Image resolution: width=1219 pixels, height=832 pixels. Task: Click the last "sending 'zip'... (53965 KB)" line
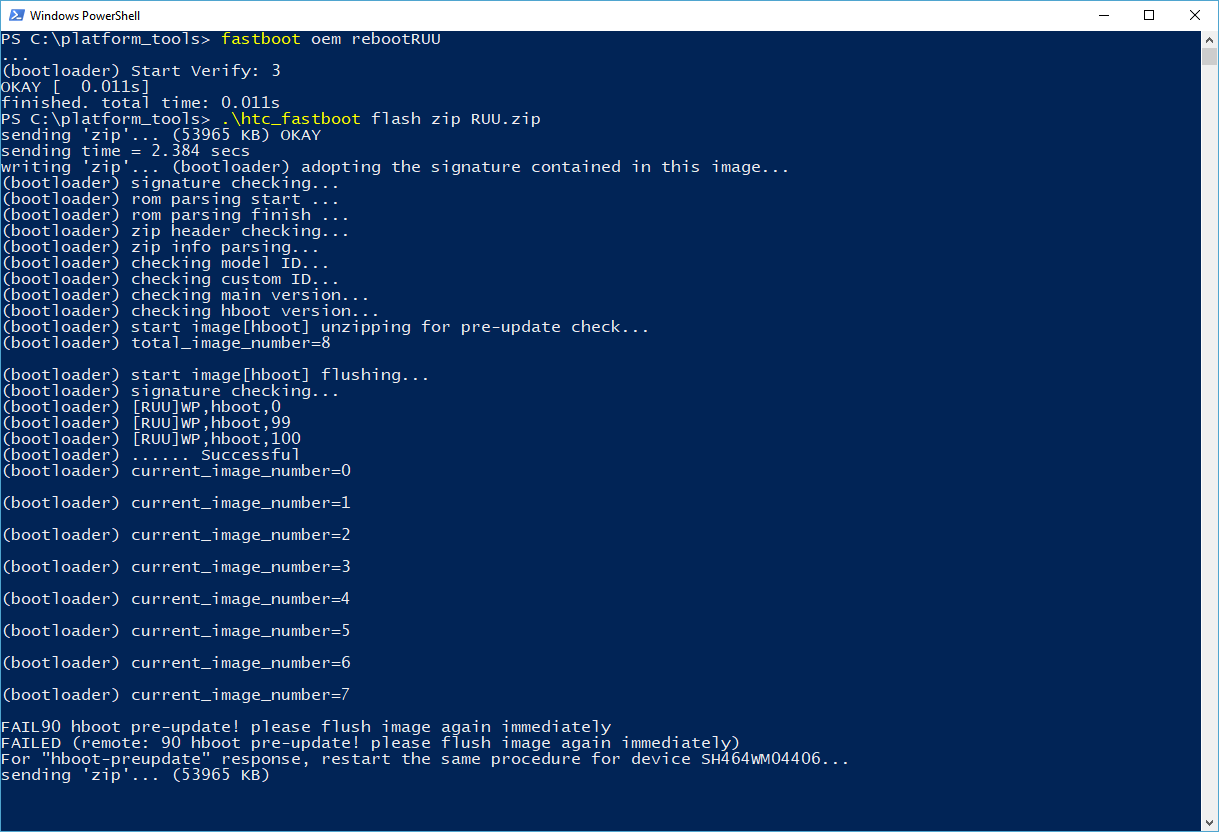pos(136,775)
